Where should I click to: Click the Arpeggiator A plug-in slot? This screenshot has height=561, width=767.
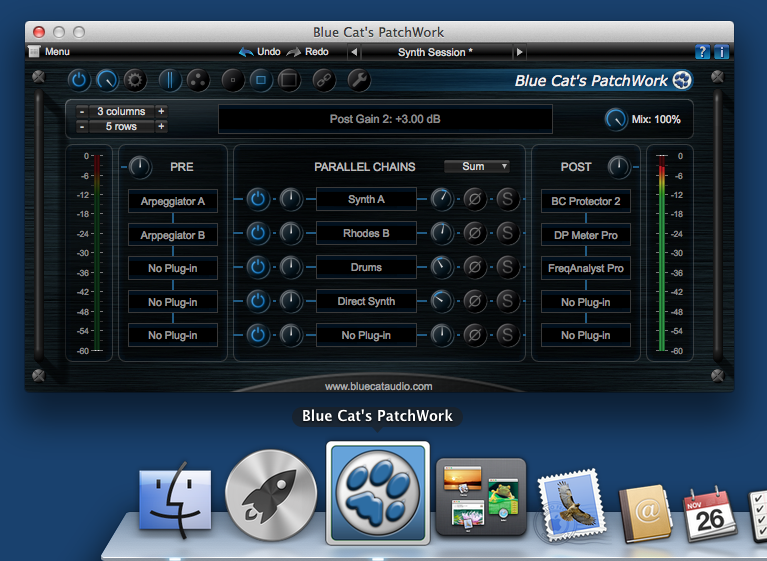point(173,201)
